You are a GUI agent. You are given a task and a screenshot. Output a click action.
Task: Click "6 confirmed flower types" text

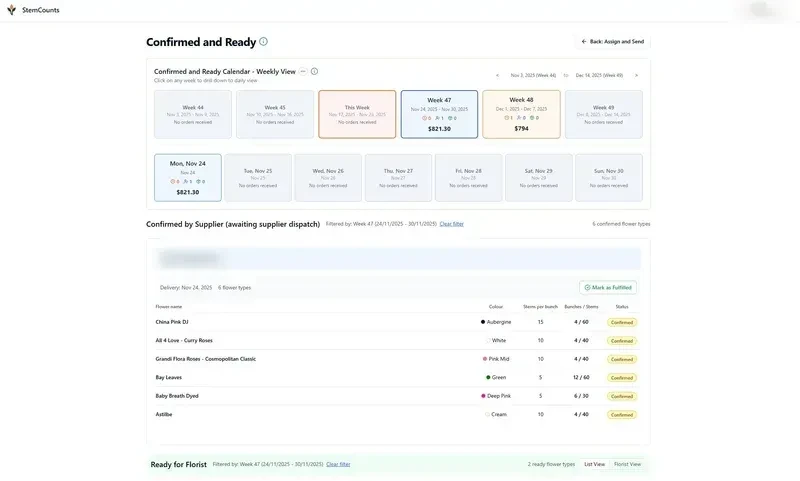pyautogui.click(x=621, y=224)
